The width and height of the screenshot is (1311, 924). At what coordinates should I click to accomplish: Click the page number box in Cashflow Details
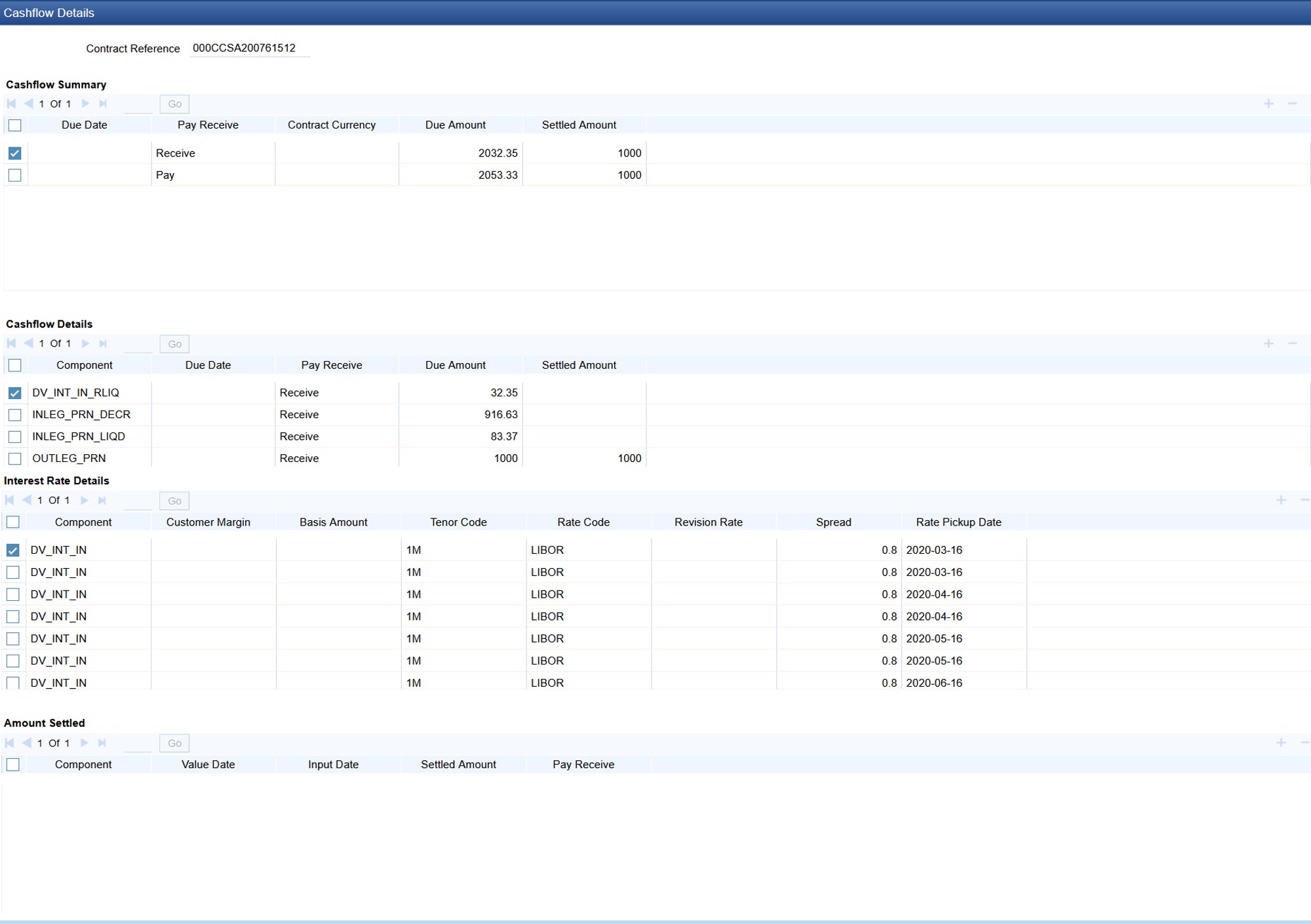[138, 343]
